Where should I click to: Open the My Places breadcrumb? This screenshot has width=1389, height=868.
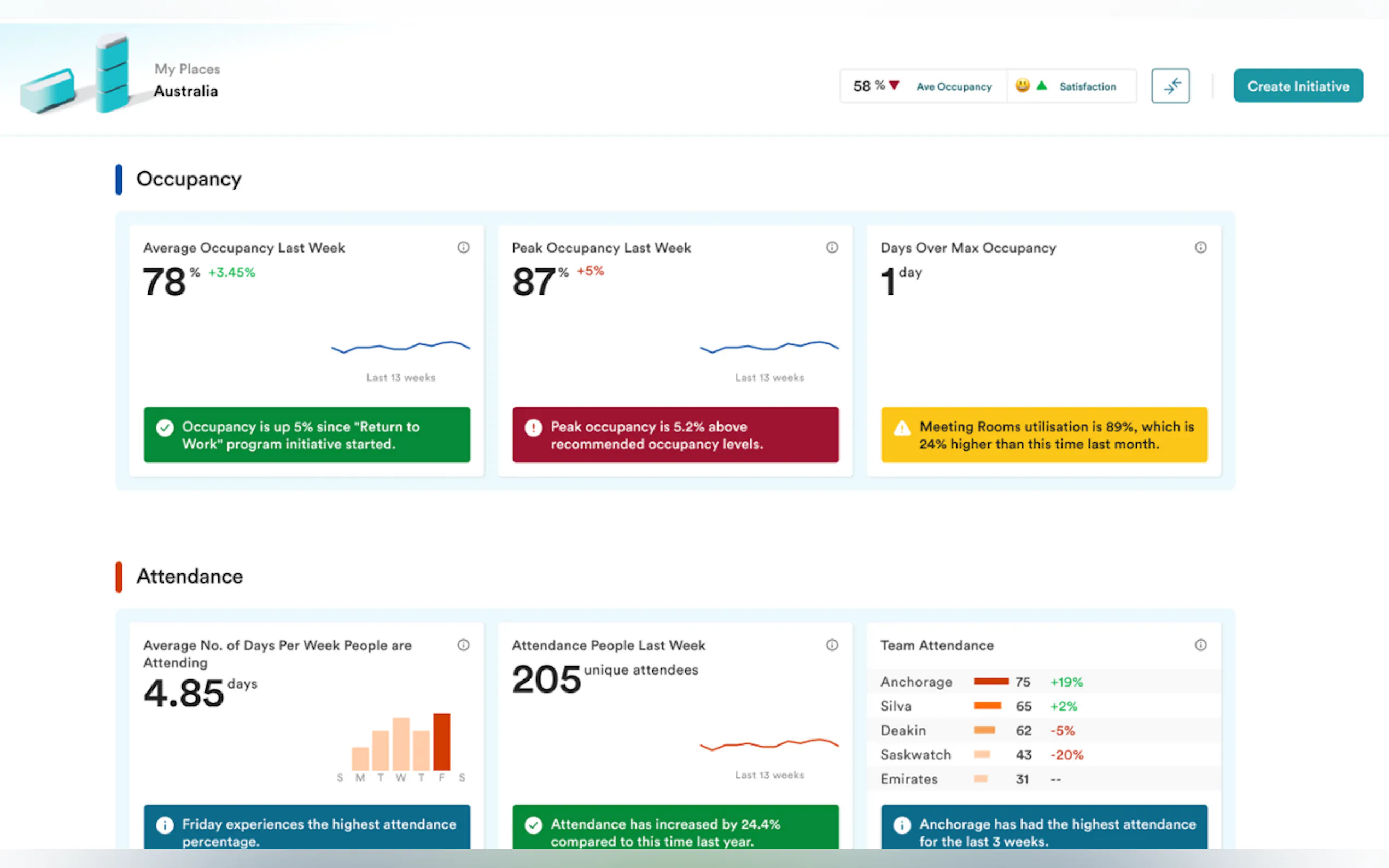[187, 69]
